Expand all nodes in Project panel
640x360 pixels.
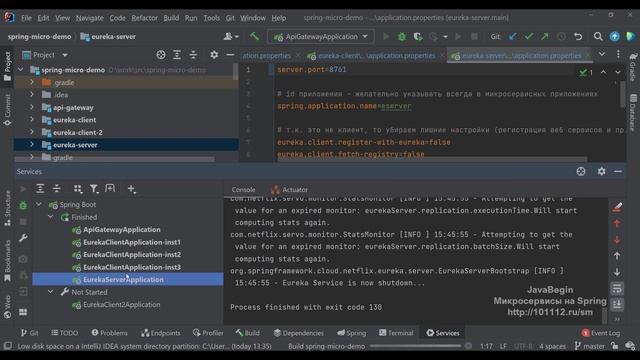pos(177,55)
